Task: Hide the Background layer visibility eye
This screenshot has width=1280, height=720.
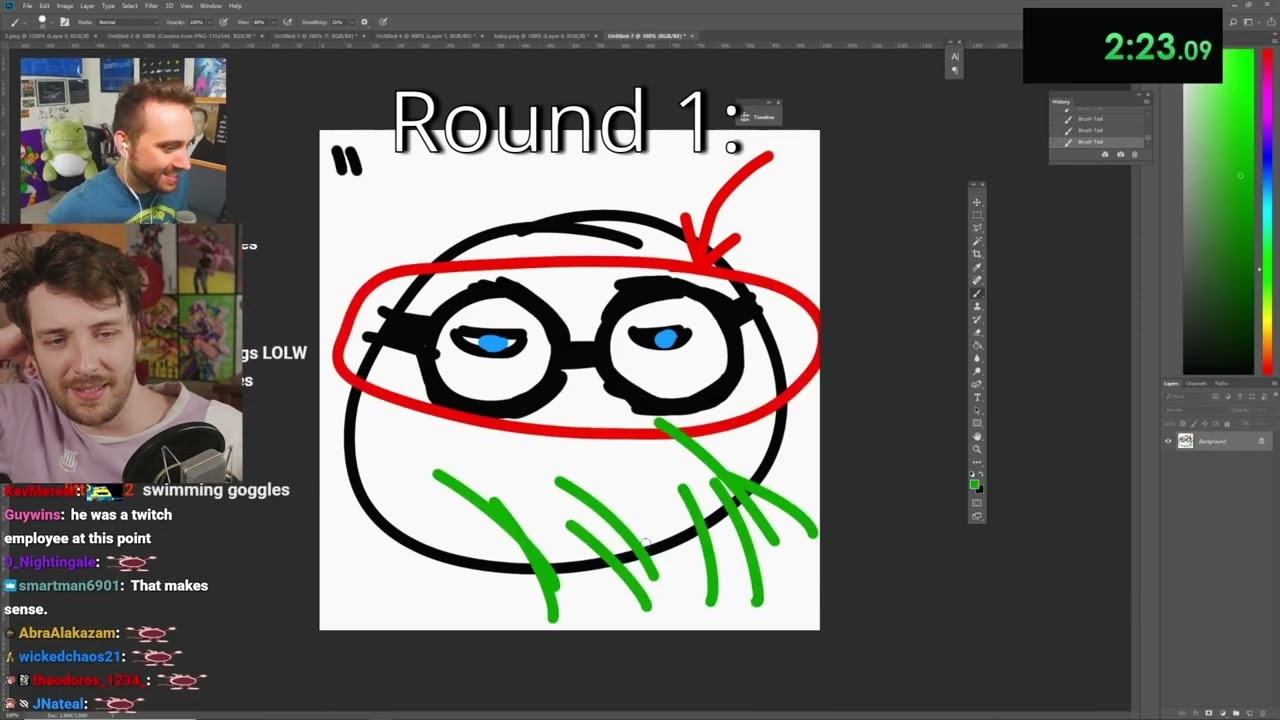Action: 1168,441
